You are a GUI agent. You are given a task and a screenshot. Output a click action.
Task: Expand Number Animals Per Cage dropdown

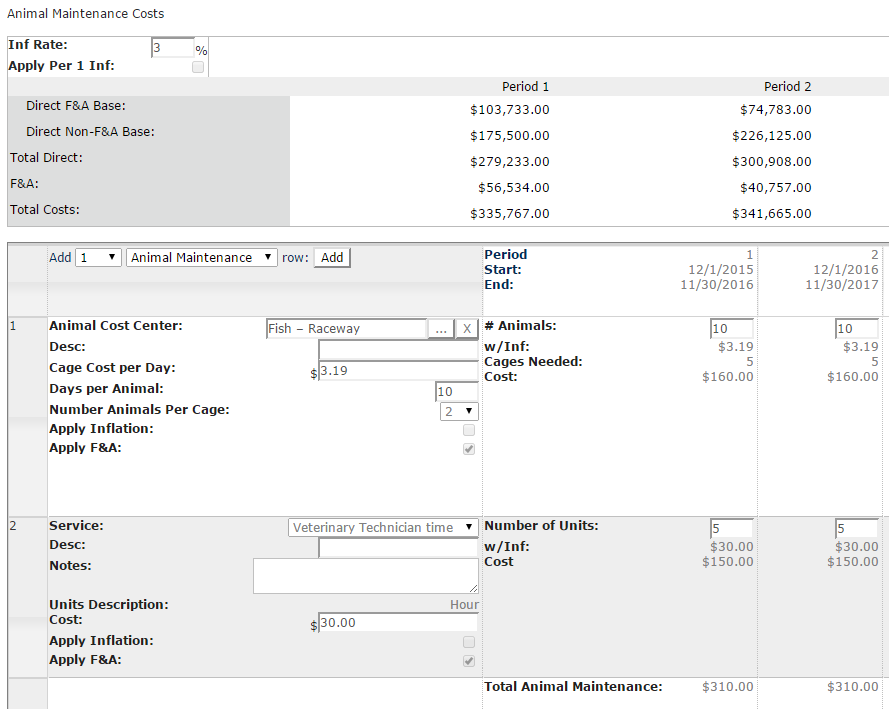point(459,411)
